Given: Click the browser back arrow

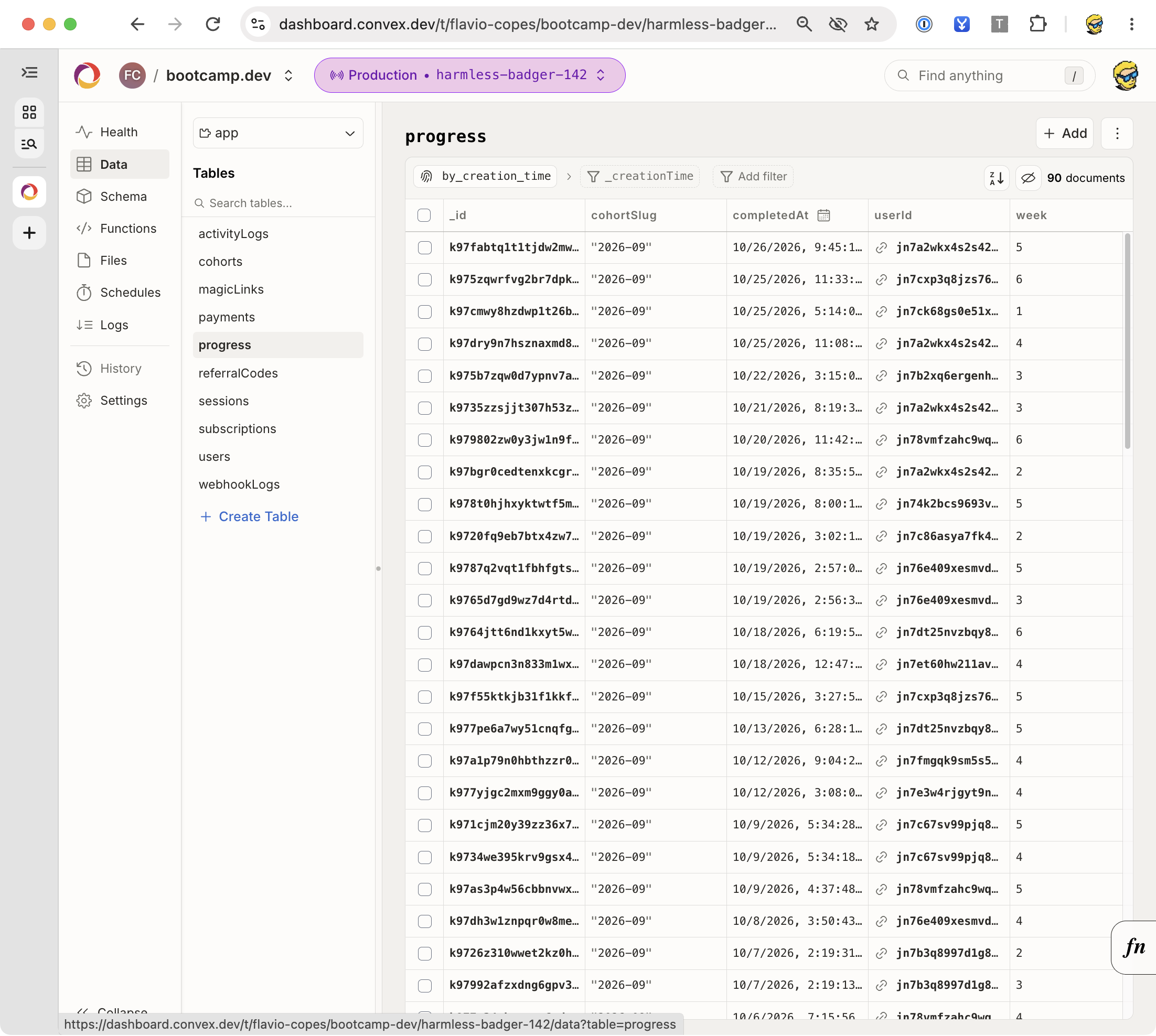Looking at the screenshot, I should coord(137,24).
